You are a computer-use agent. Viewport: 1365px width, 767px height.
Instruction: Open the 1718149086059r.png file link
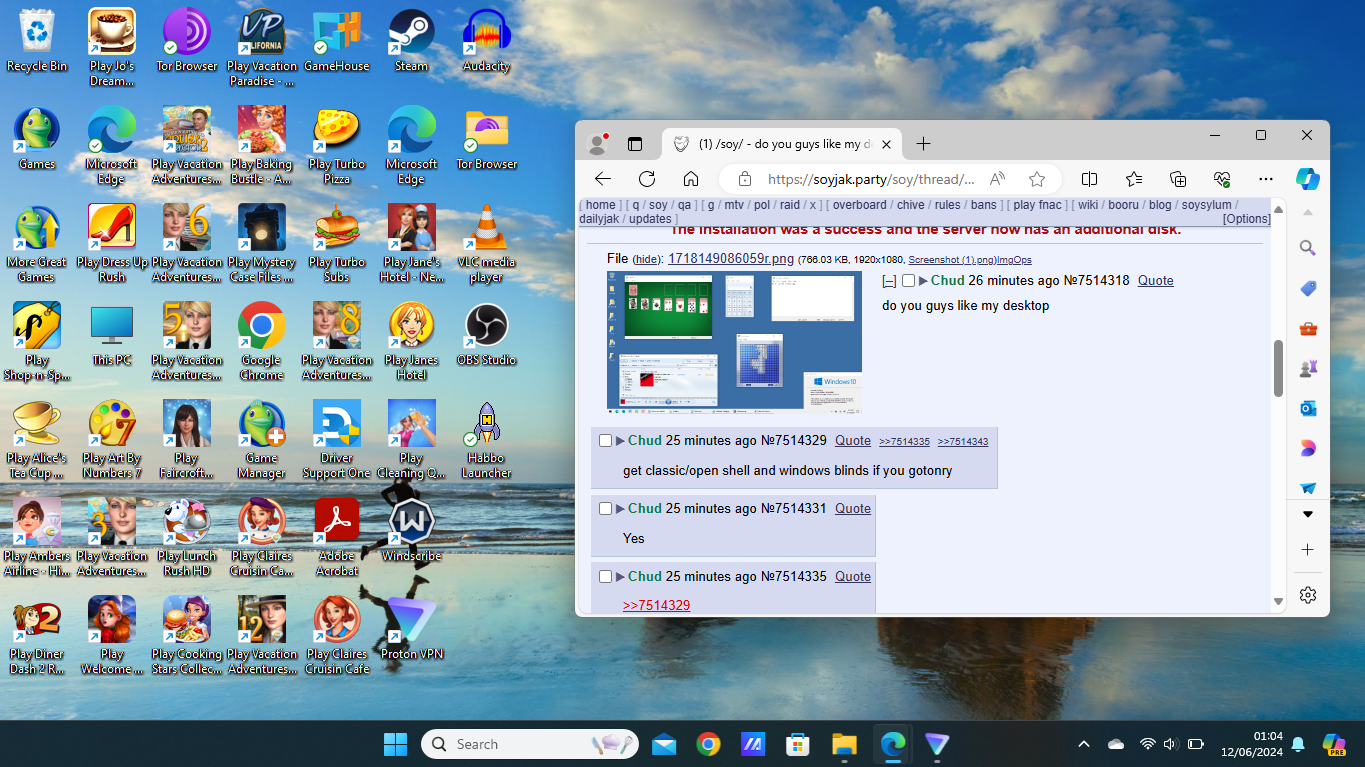coord(730,259)
